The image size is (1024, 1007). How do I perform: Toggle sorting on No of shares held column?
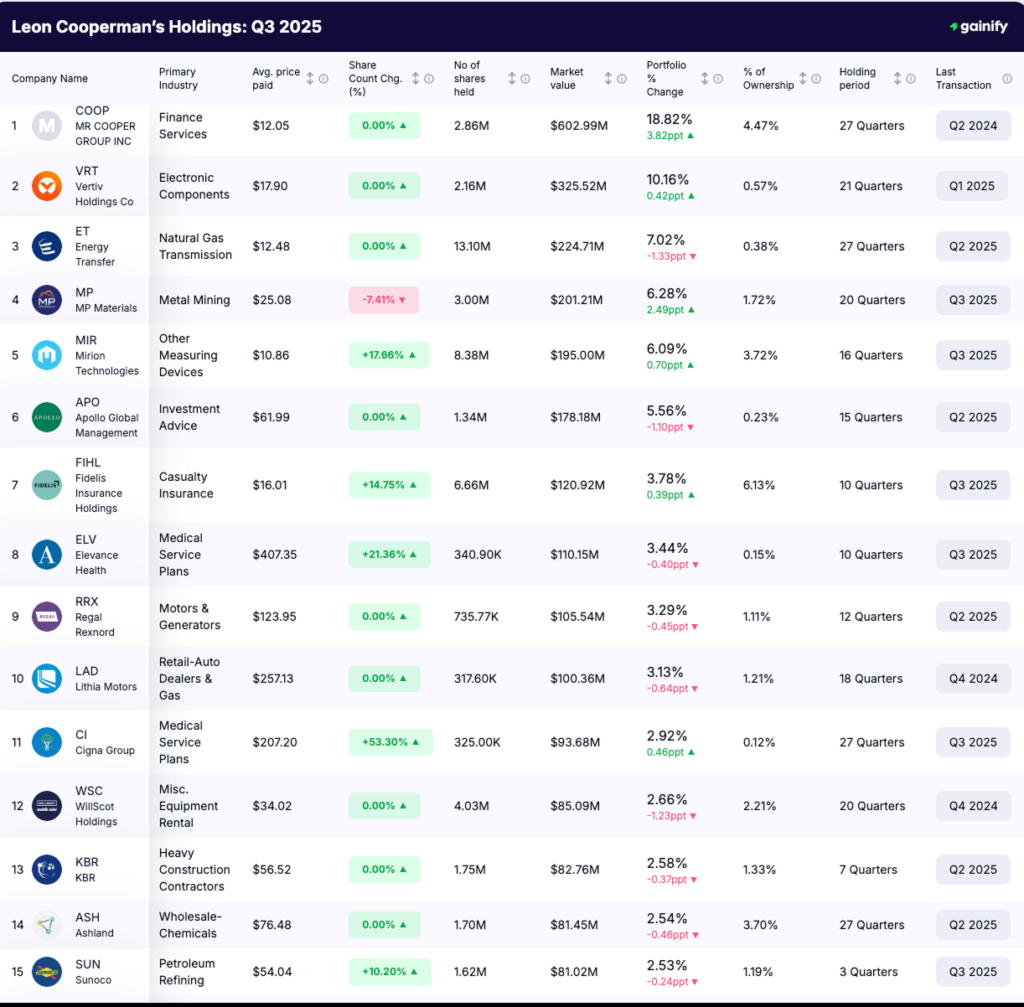tap(511, 78)
